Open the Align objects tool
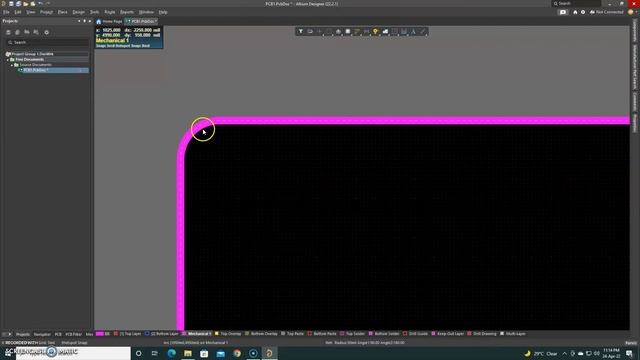640x360 pixels. (x=338, y=31)
